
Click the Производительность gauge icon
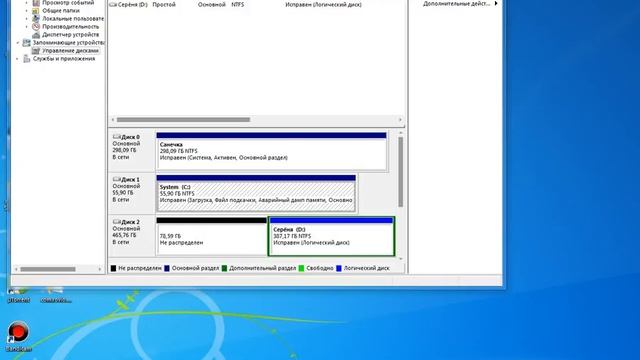coord(36,27)
